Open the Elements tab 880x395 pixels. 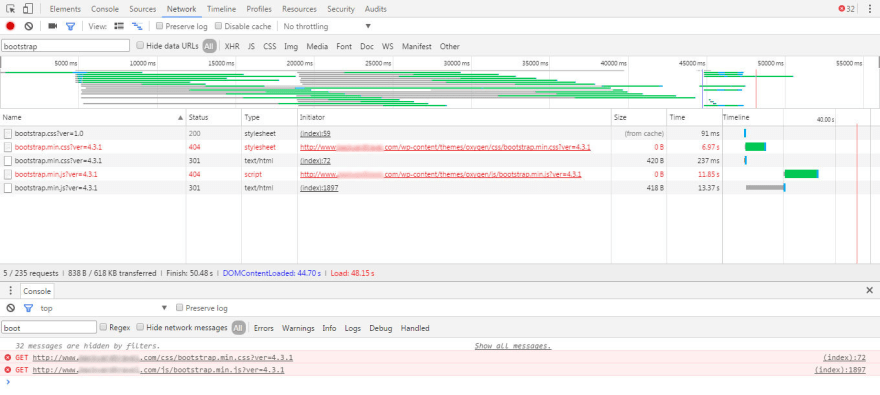(65, 9)
